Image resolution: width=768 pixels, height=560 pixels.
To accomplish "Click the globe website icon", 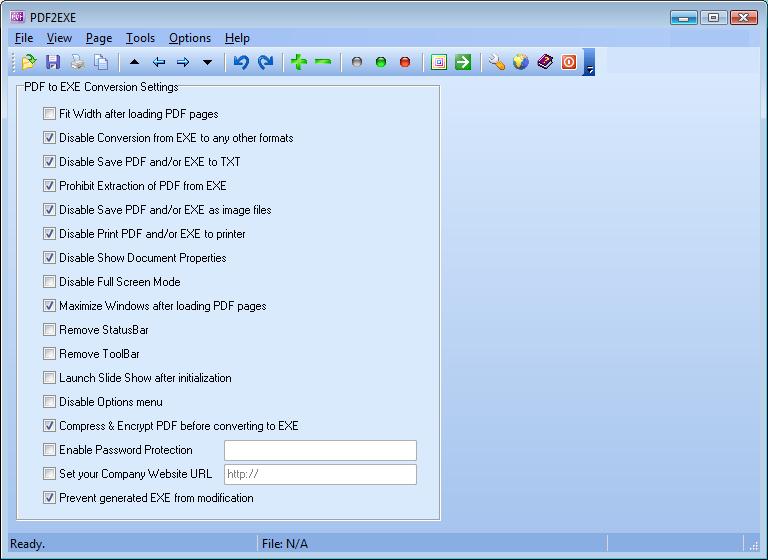I will (521, 62).
